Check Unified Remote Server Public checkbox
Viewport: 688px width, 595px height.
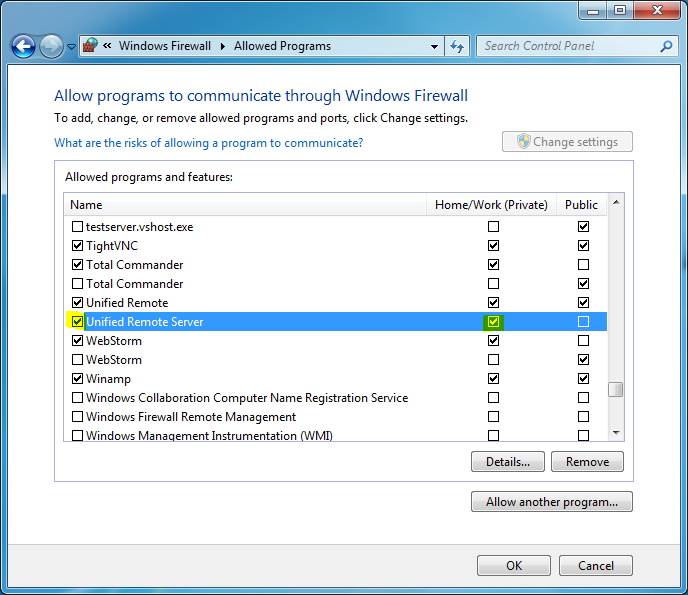tap(583, 321)
